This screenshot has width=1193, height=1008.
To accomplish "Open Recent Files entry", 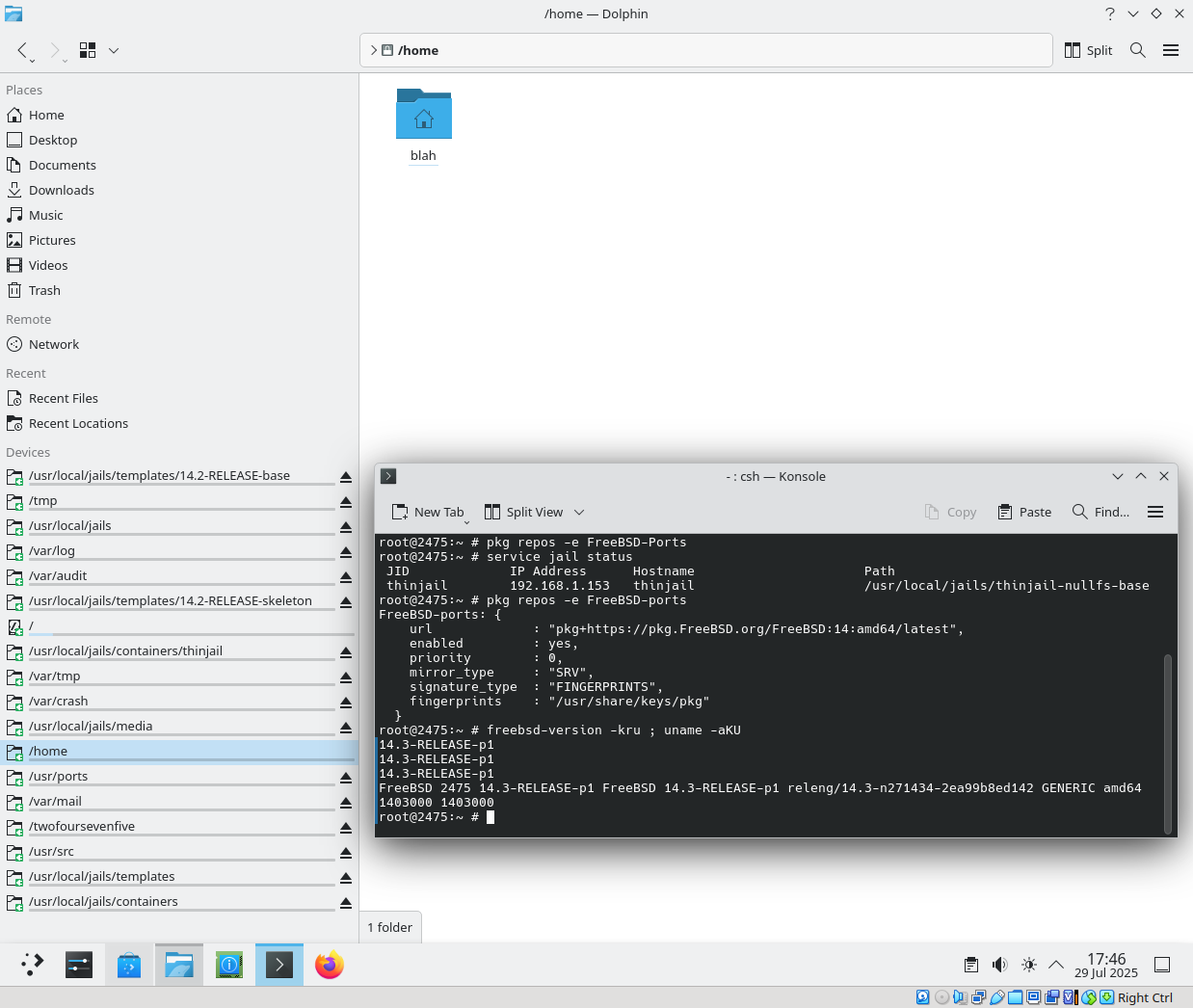I will click(179, 398).
